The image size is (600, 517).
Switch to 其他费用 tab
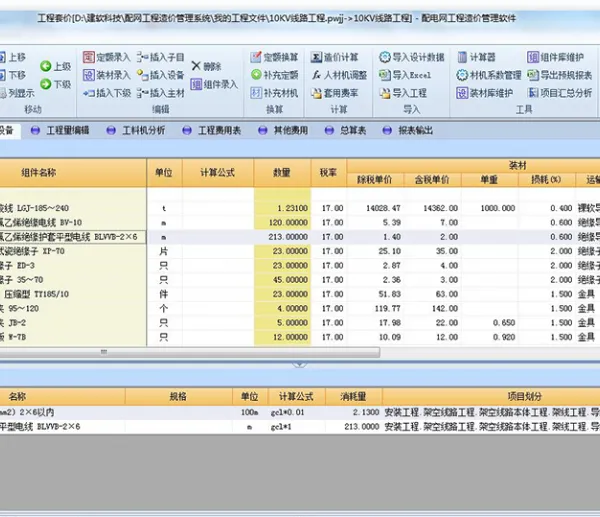(x=283, y=130)
